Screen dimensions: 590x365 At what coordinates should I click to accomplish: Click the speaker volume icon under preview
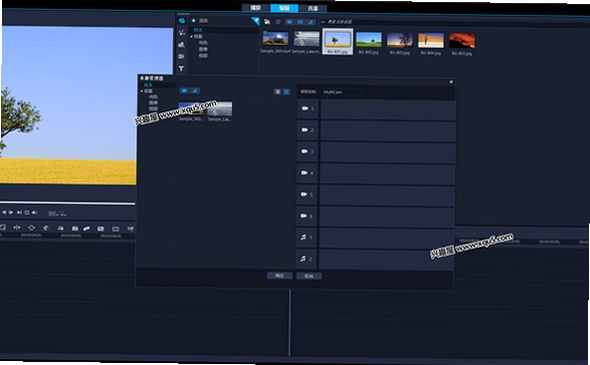(35, 213)
